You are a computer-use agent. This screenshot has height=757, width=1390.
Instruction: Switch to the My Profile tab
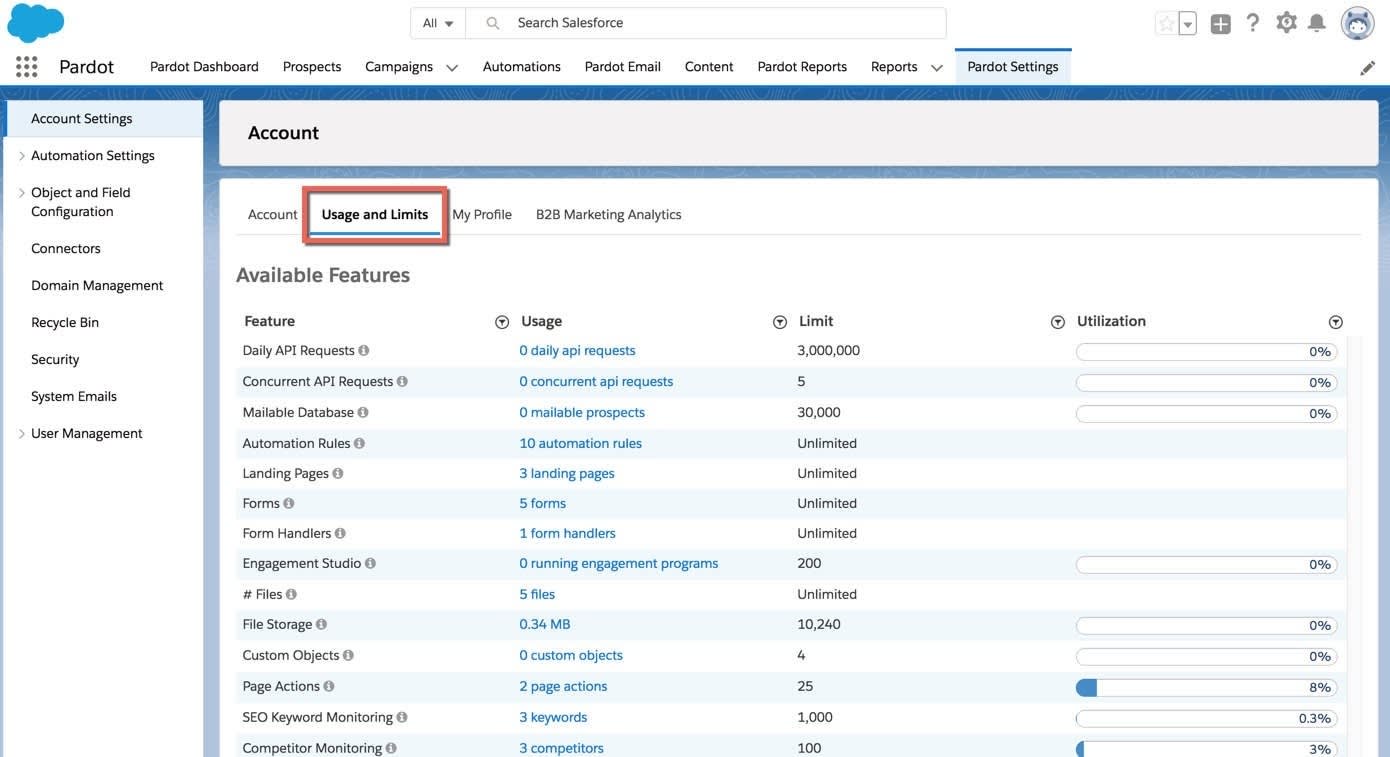(x=481, y=213)
